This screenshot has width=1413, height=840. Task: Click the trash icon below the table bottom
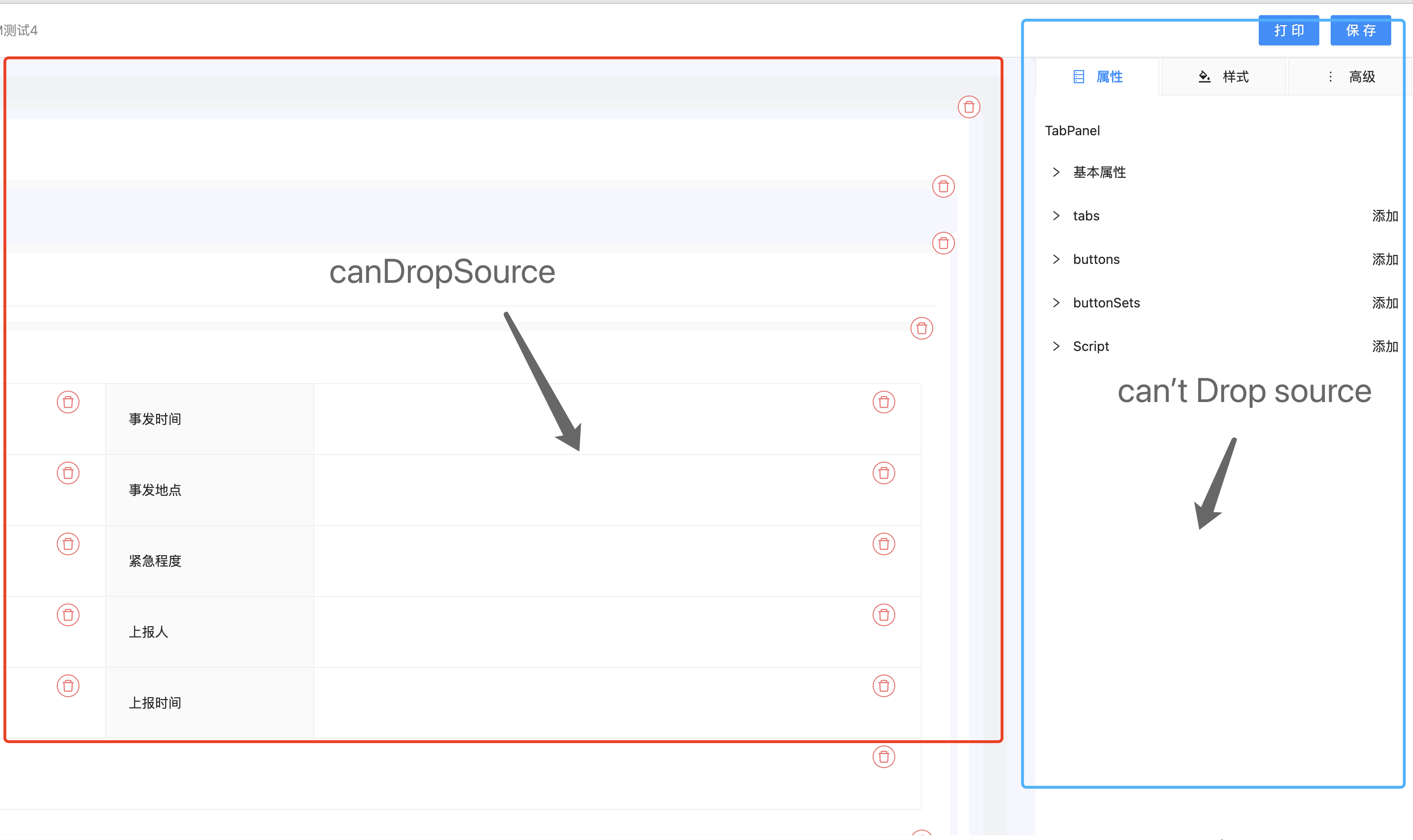coord(883,757)
